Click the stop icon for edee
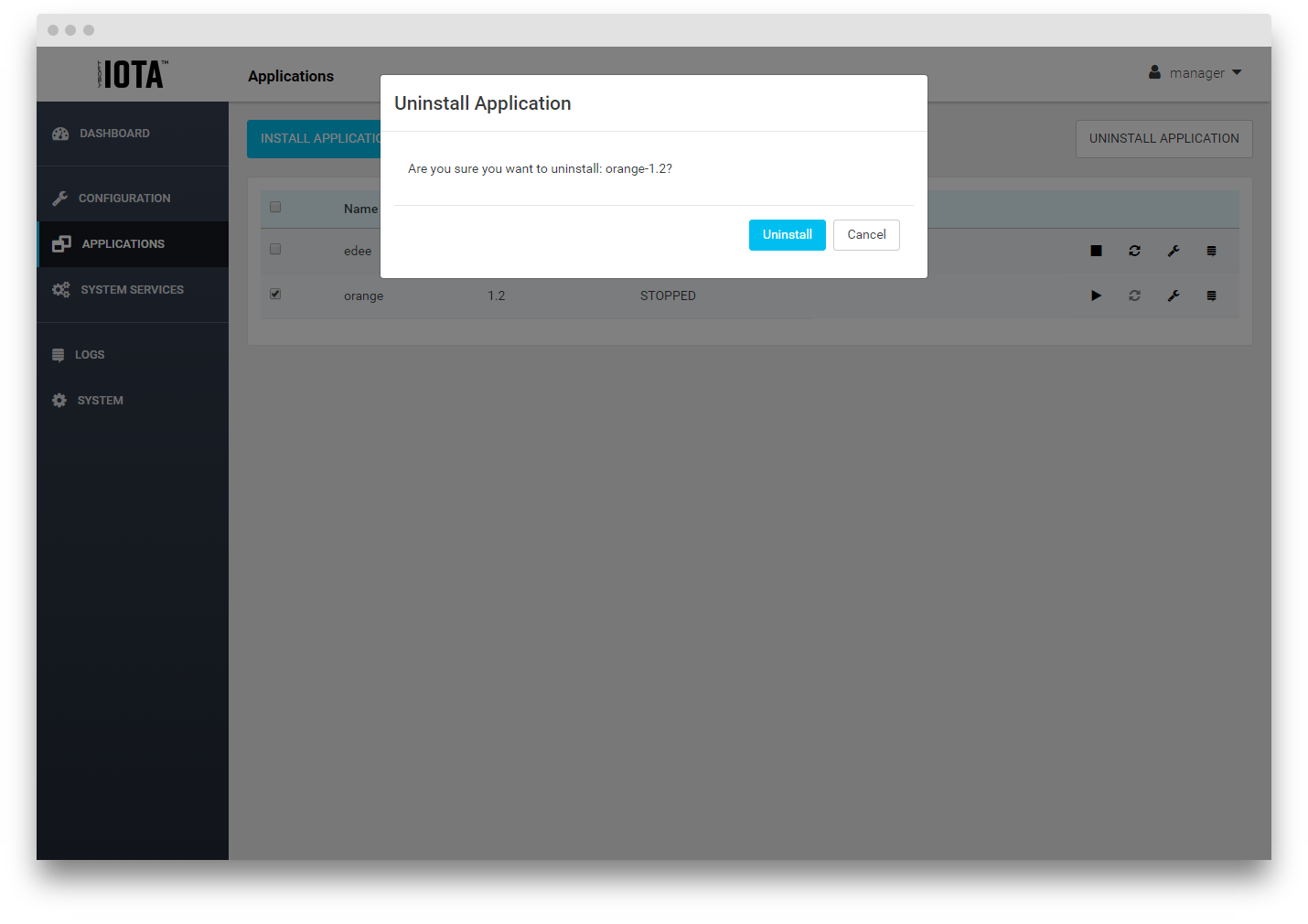Image resolution: width=1308 pixels, height=924 pixels. coord(1096,251)
